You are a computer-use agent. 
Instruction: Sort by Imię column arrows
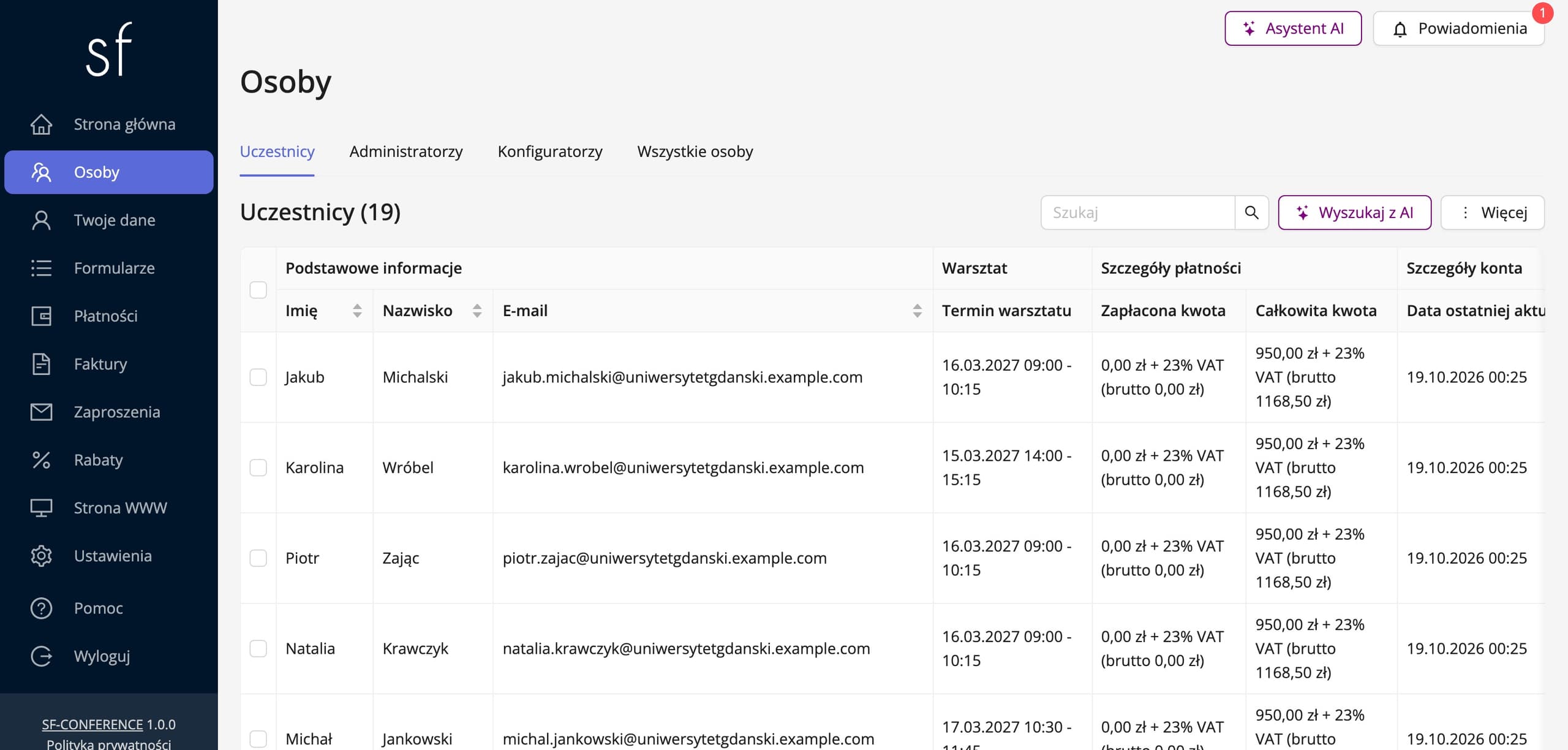pos(357,311)
